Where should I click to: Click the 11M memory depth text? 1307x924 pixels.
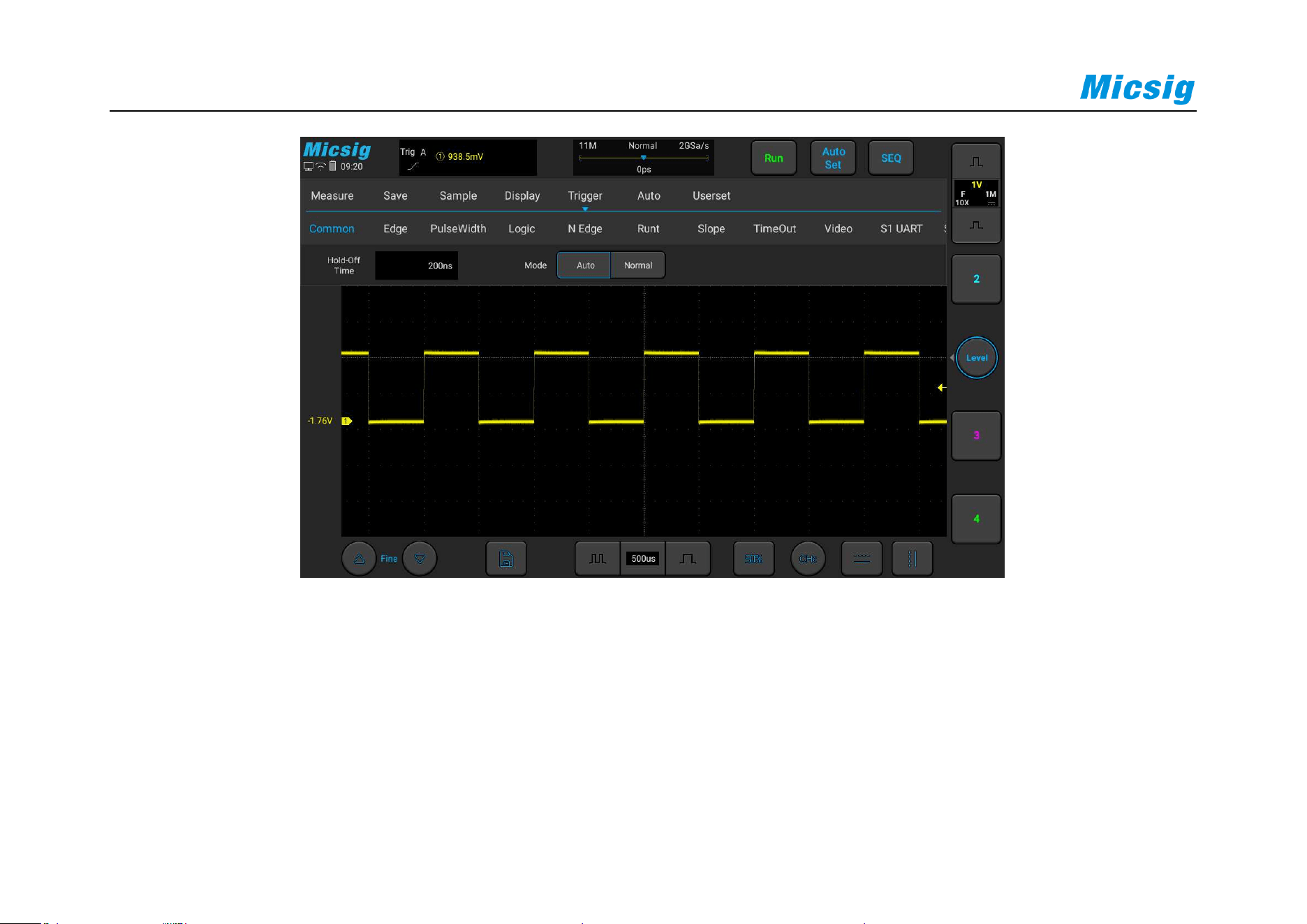pyautogui.click(x=588, y=146)
